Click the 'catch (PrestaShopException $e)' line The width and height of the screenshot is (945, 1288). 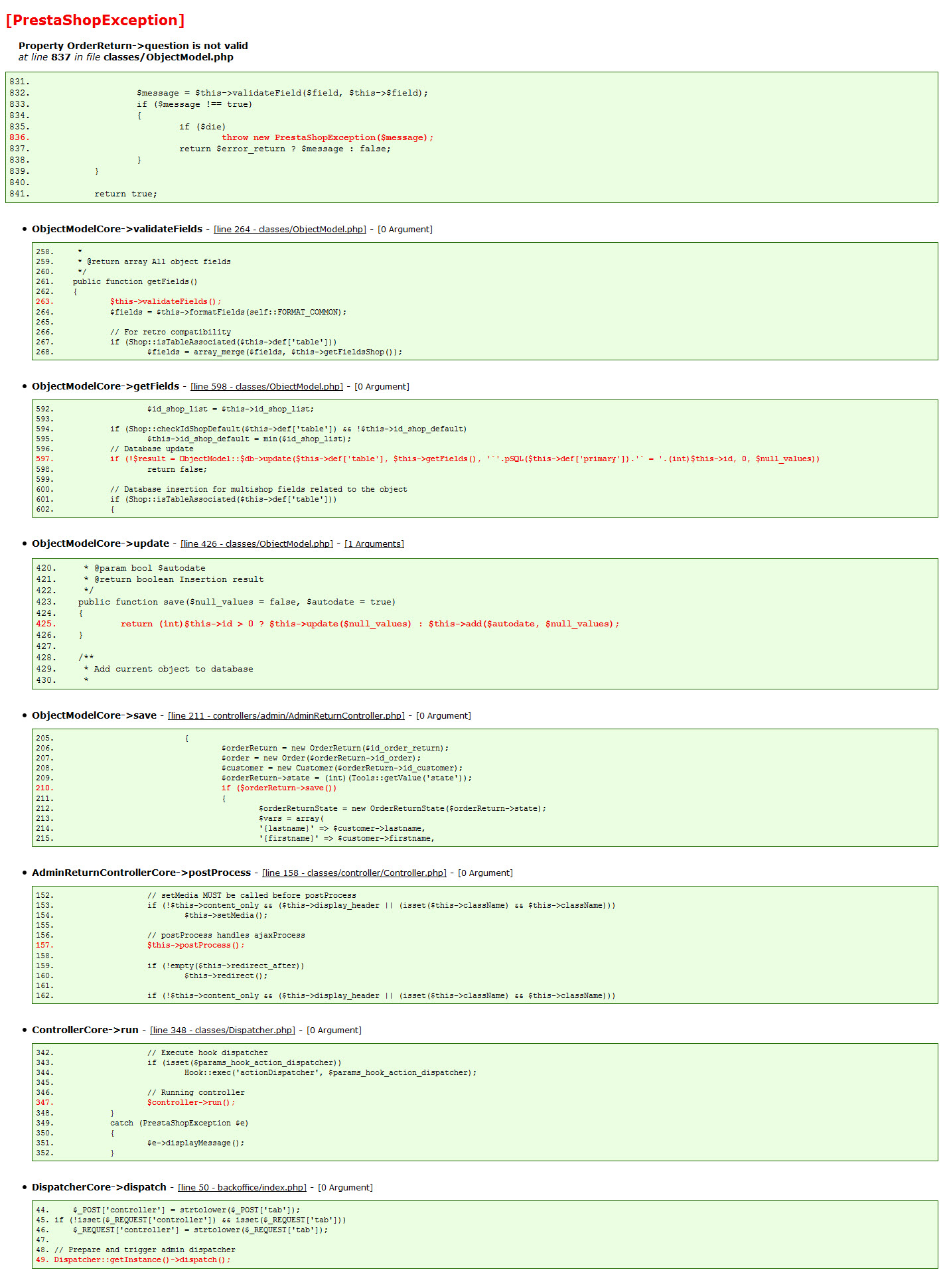(179, 1123)
